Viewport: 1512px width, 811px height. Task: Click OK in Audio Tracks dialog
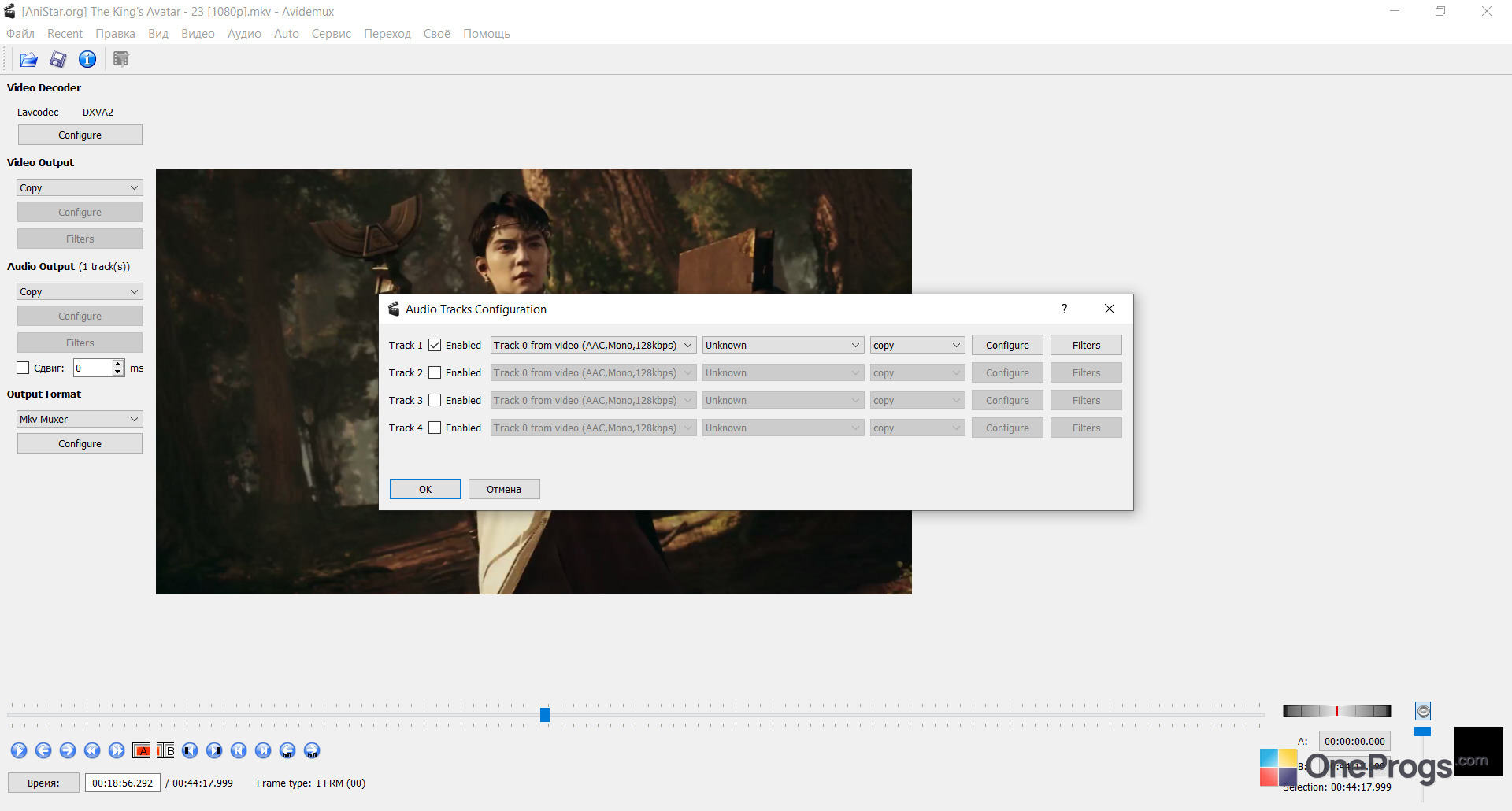coord(425,489)
